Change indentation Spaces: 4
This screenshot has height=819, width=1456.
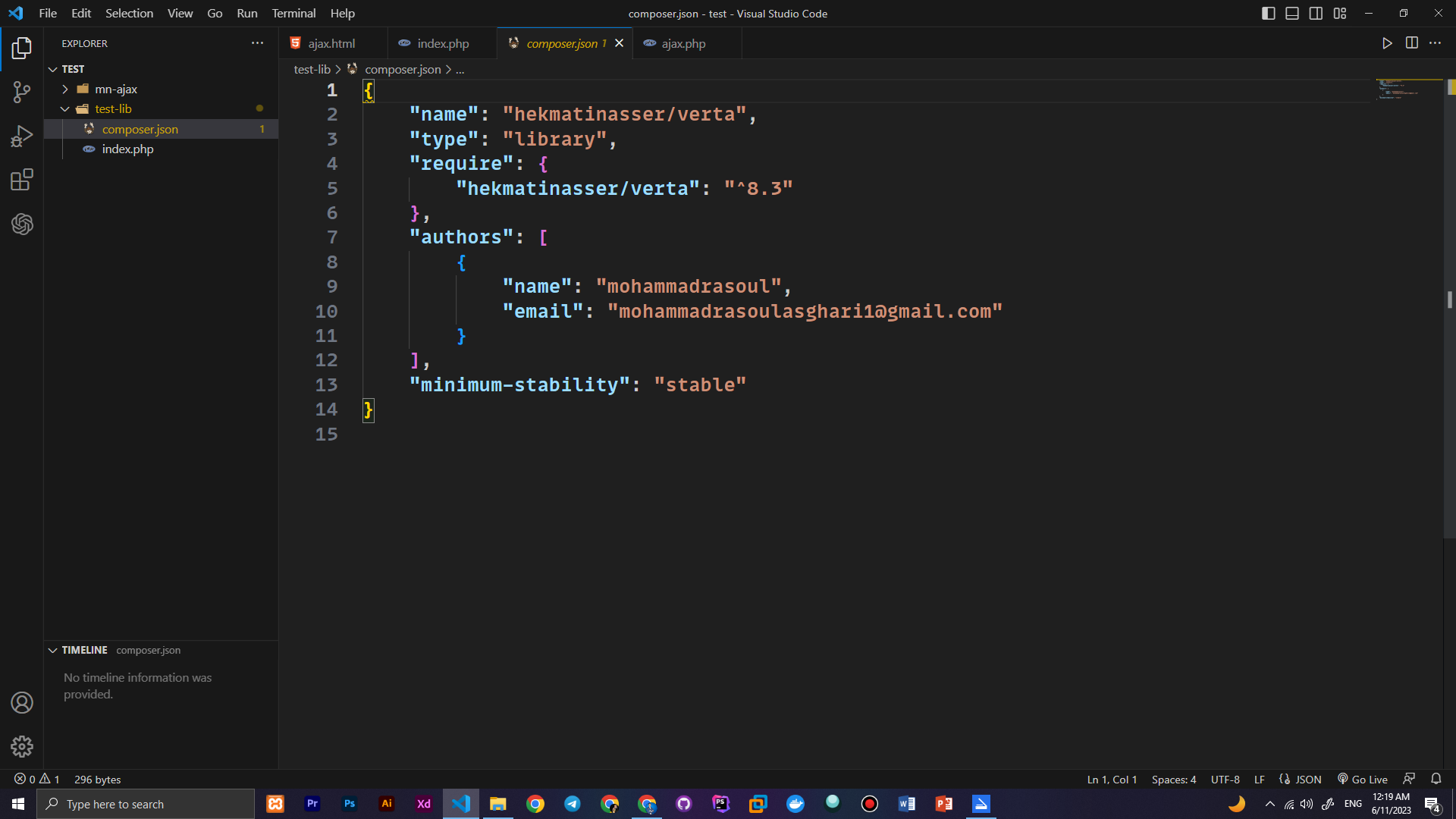pos(1173,780)
